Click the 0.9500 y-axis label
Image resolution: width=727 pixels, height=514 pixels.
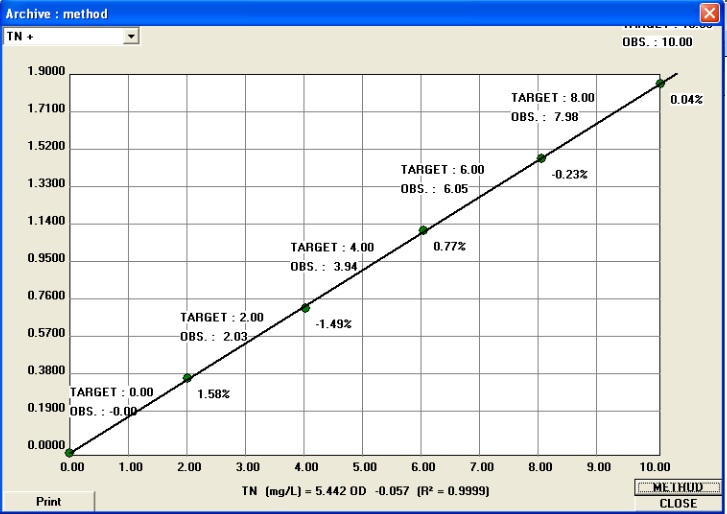coord(46,258)
